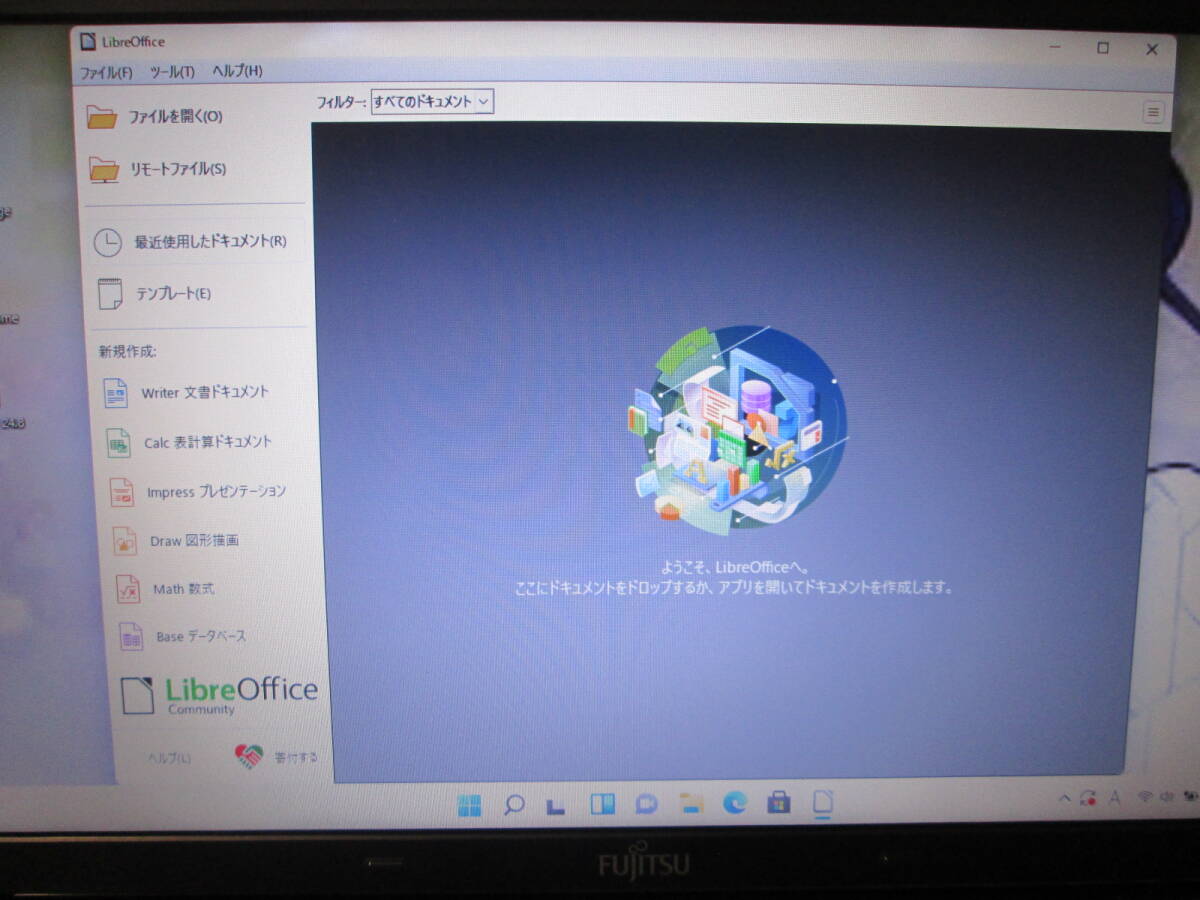Open the Windows Start menu

pyautogui.click(x=469, y=805)
